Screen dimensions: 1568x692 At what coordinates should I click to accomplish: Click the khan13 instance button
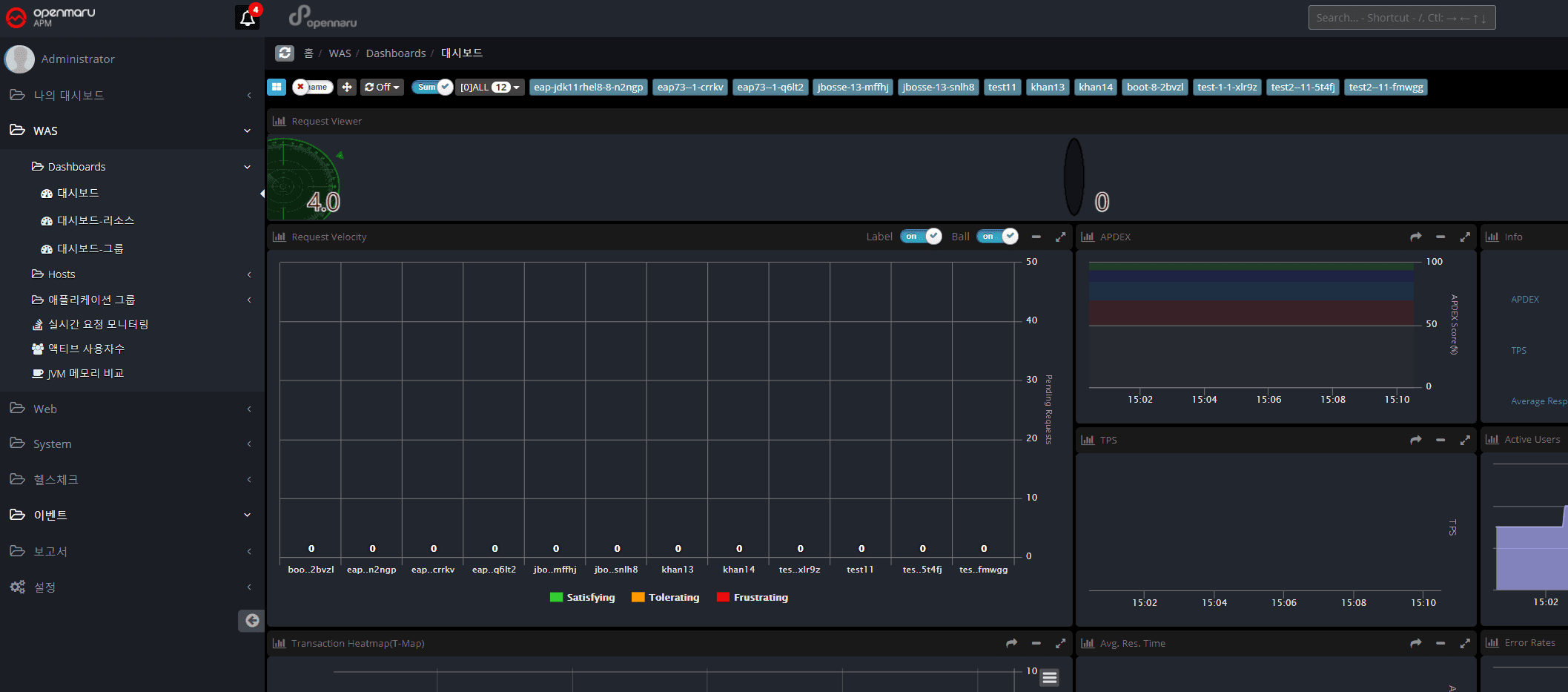pyautogui.click(x=1047, y=88)
